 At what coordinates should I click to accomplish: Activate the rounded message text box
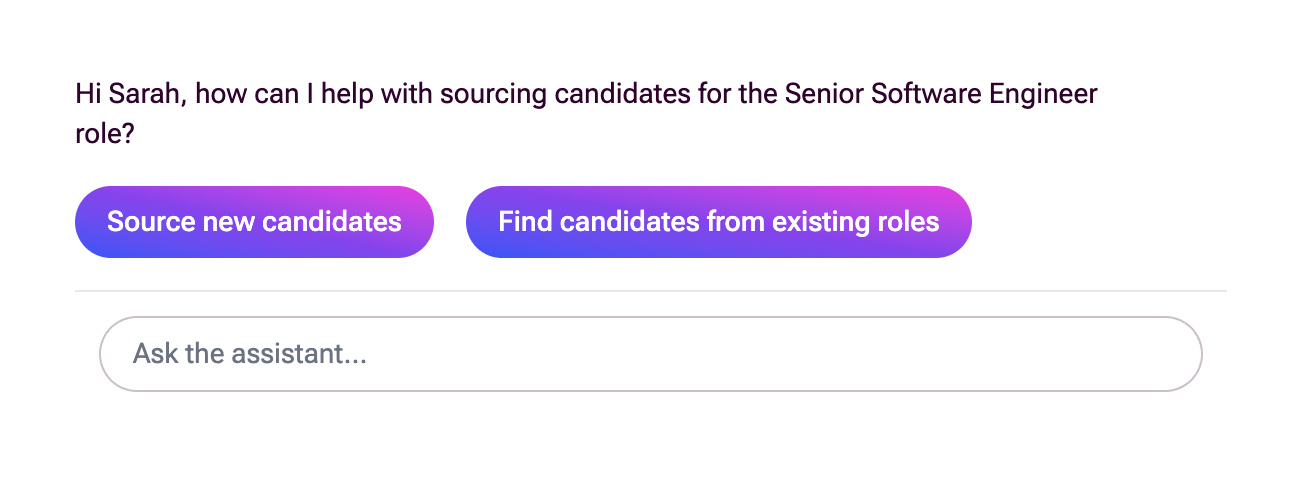pos(651,354)
